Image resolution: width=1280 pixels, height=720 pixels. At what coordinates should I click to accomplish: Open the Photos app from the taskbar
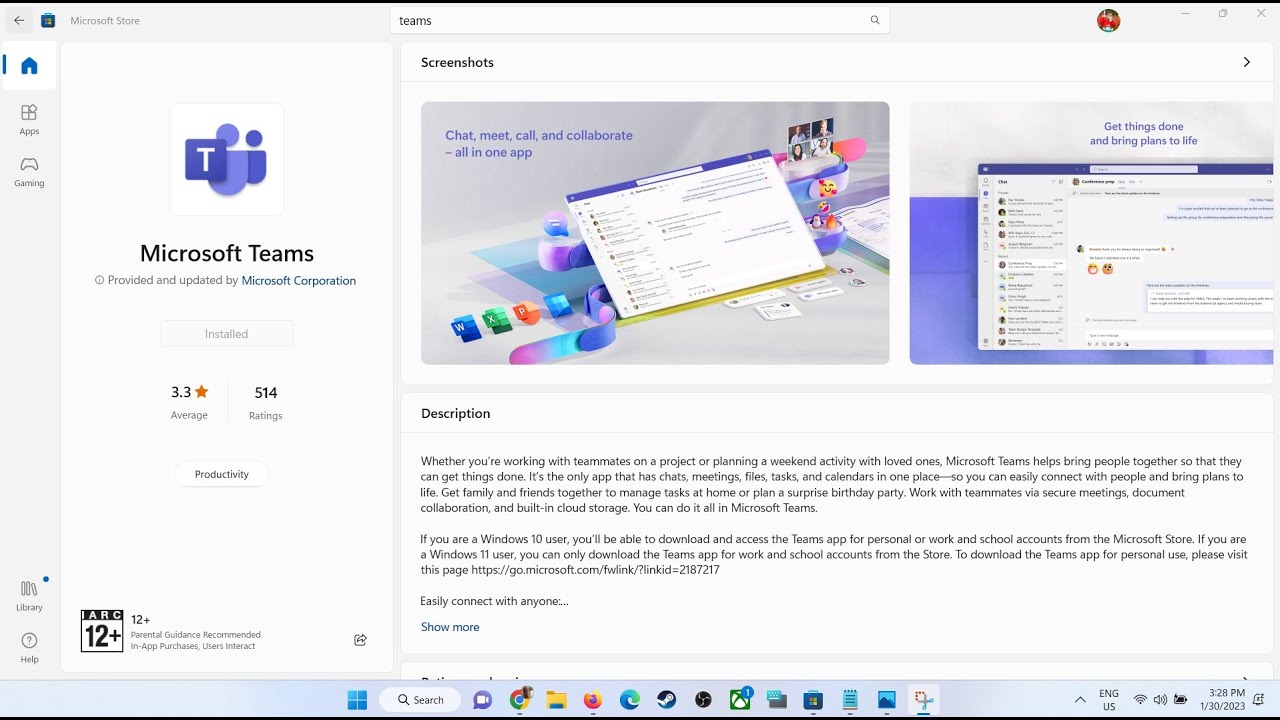point(886,700)
